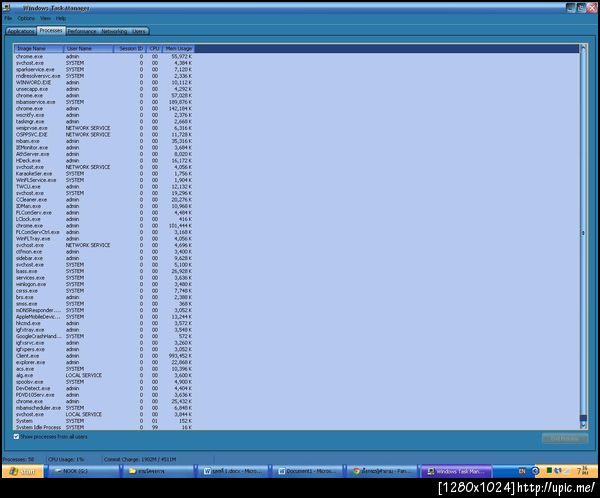Open the Help menu

coord(61,18)
